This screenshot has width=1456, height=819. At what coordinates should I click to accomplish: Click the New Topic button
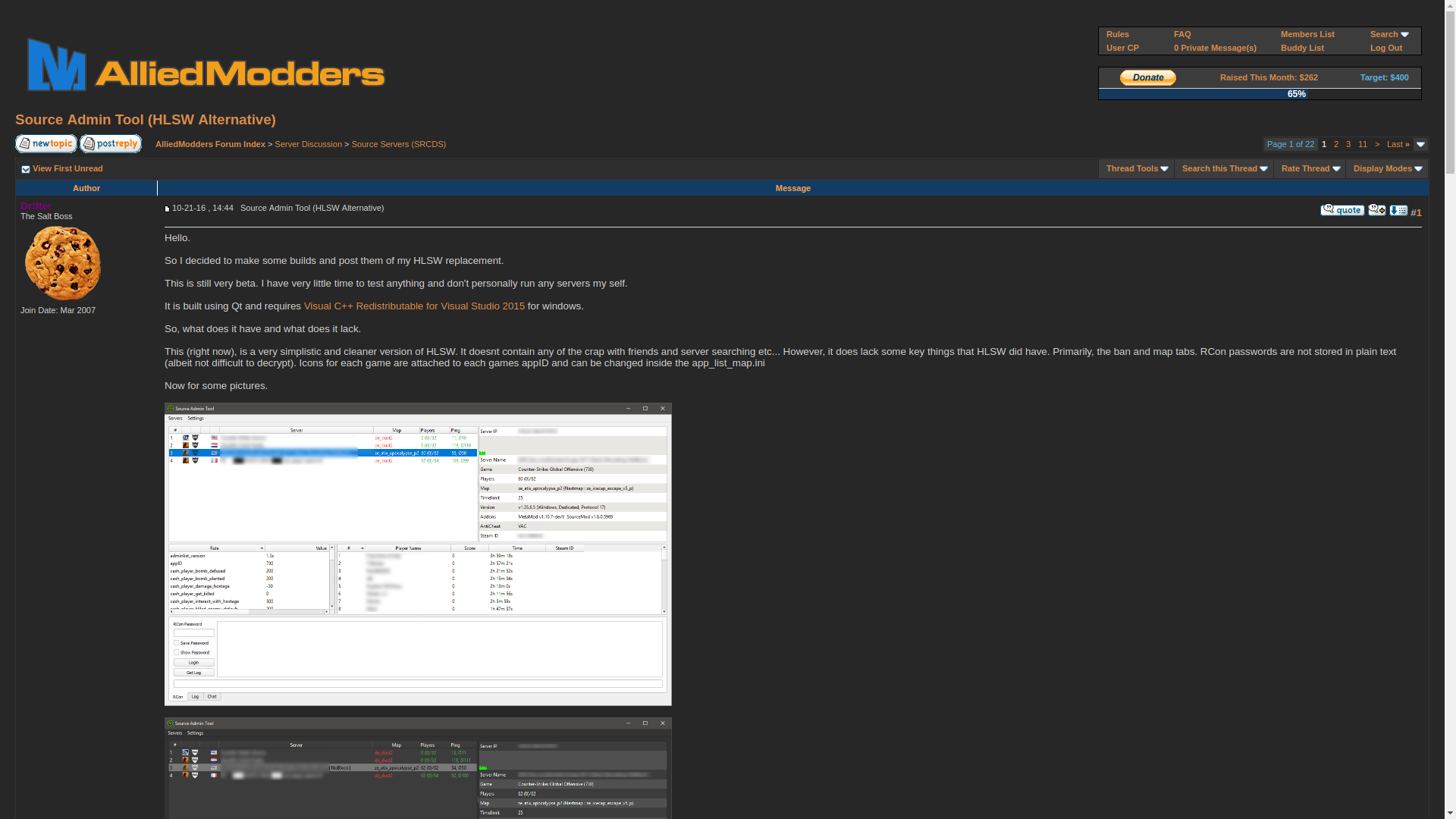(46, 144)
